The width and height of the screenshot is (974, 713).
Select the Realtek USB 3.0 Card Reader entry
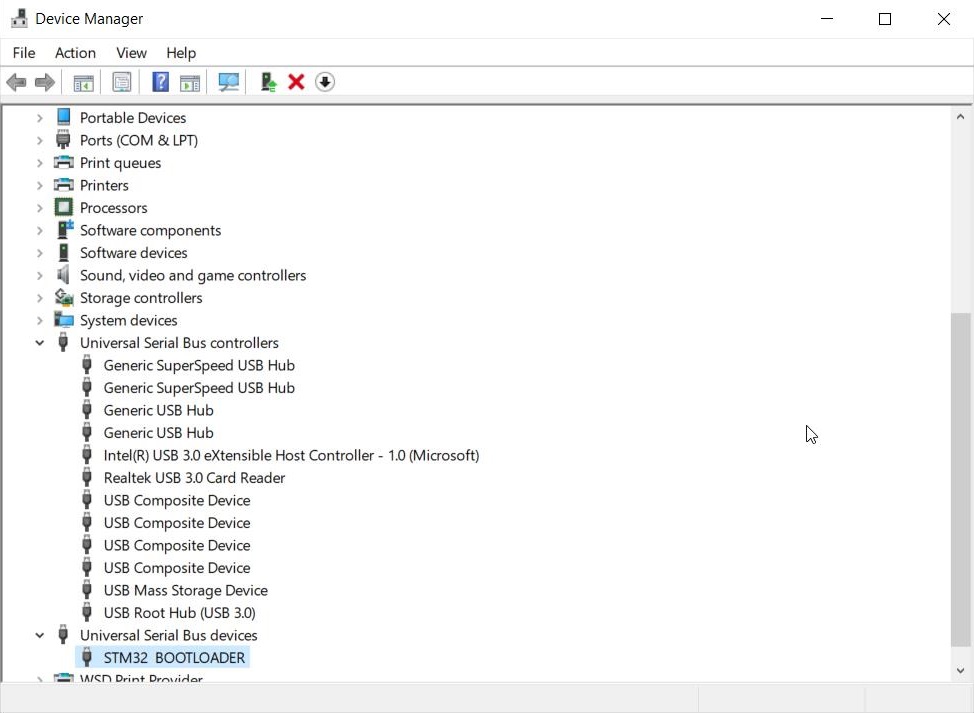pyautogui.click(x=194, y=478)
